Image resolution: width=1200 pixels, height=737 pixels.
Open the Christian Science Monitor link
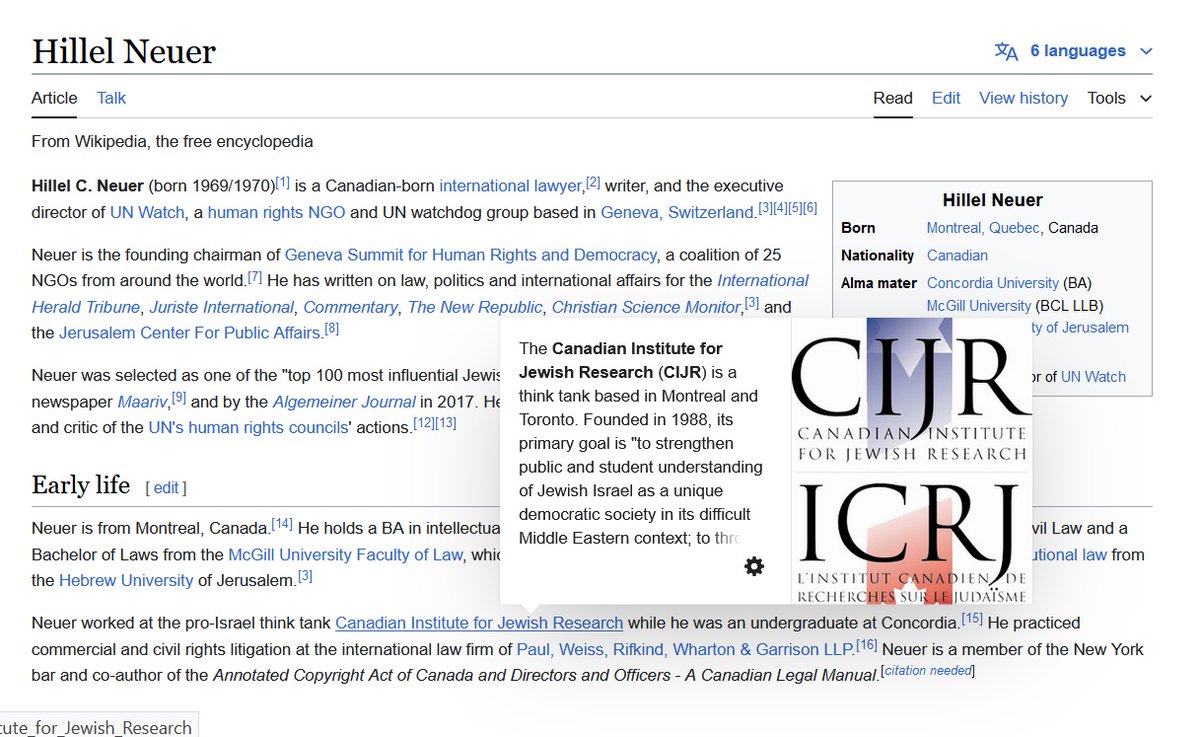point(647,307)
